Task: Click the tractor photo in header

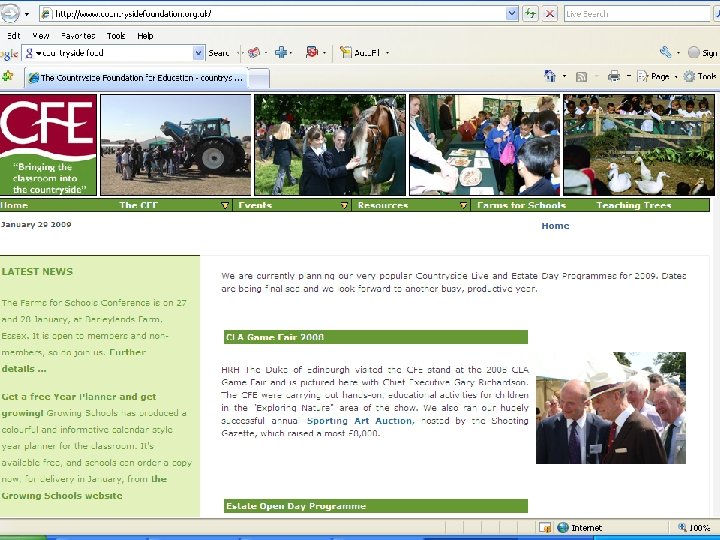Action: (175, 145)
